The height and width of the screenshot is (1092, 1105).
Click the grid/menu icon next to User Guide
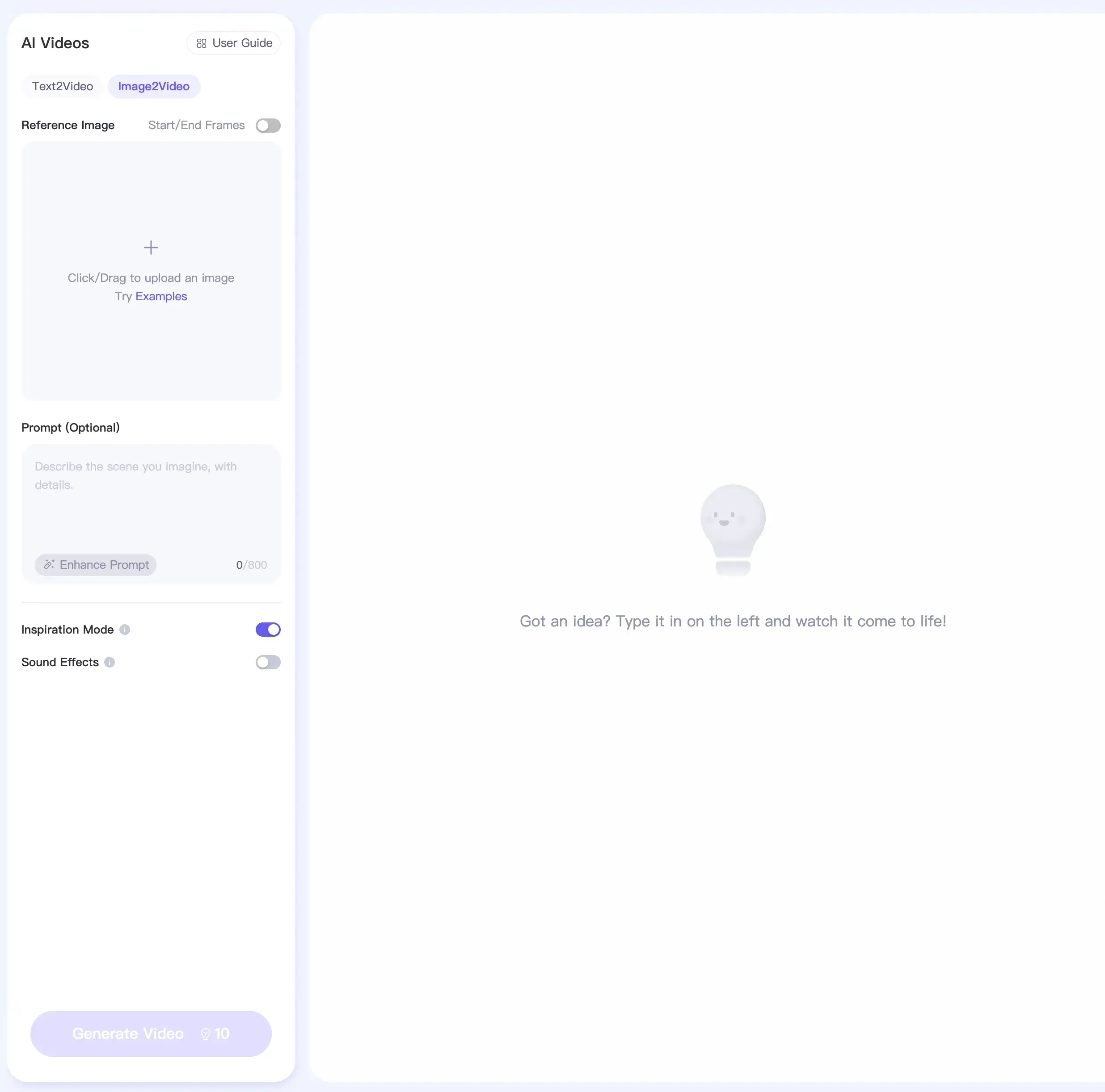201,42
